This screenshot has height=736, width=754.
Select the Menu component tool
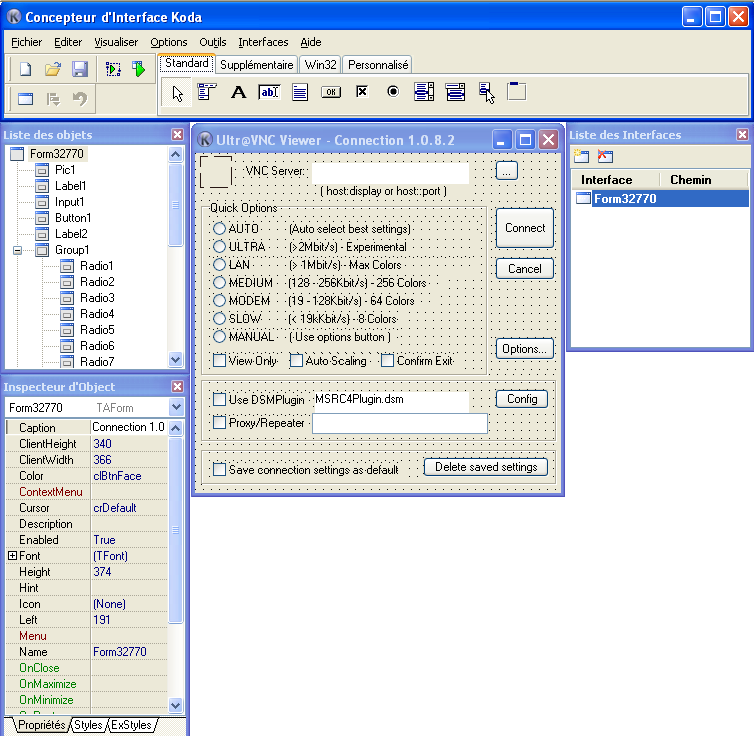207,92
